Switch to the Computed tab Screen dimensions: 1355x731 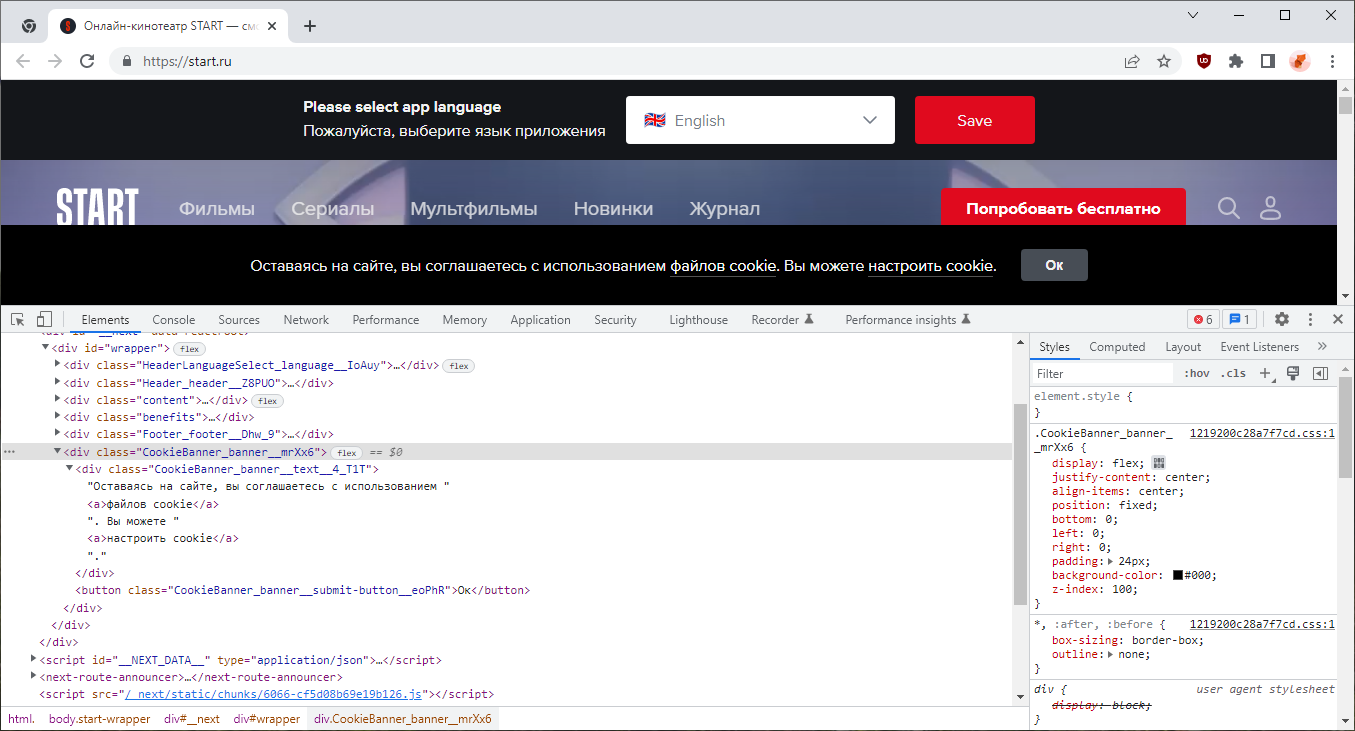click(1117, 346)
